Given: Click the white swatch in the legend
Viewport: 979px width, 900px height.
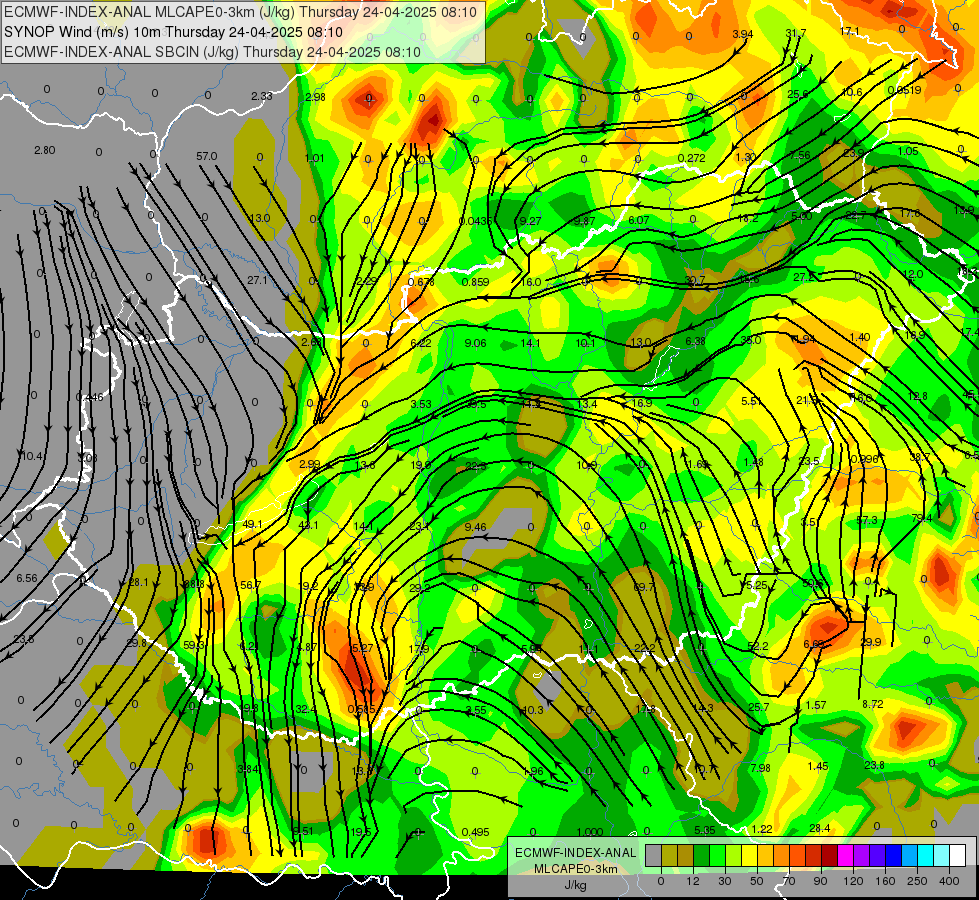Looking at the screenshot, I should click(958, 855).
